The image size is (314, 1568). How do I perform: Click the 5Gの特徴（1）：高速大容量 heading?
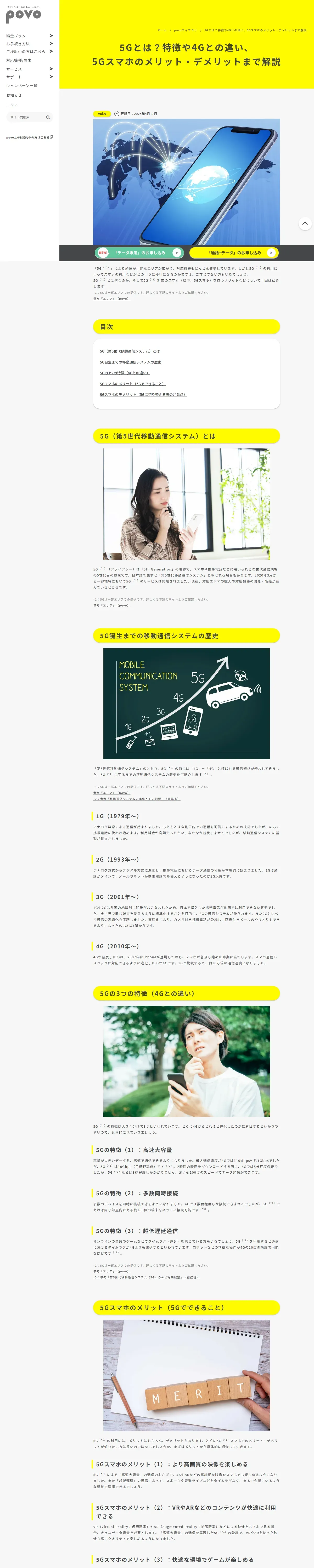coord(134,1150)
